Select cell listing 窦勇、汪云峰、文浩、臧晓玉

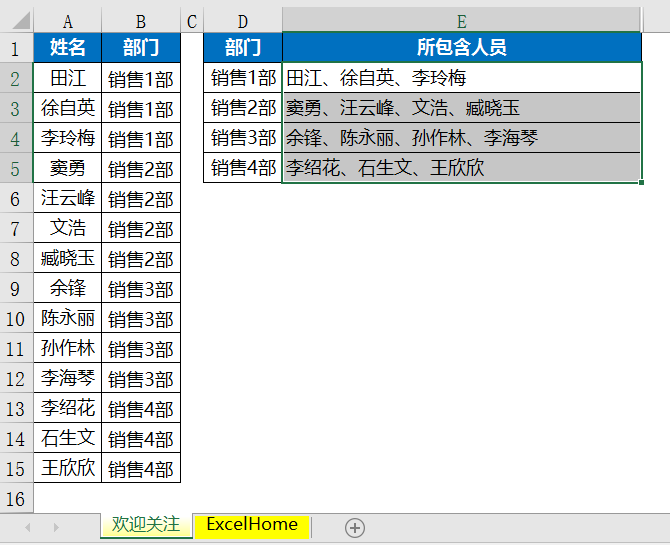click(461, 108)
